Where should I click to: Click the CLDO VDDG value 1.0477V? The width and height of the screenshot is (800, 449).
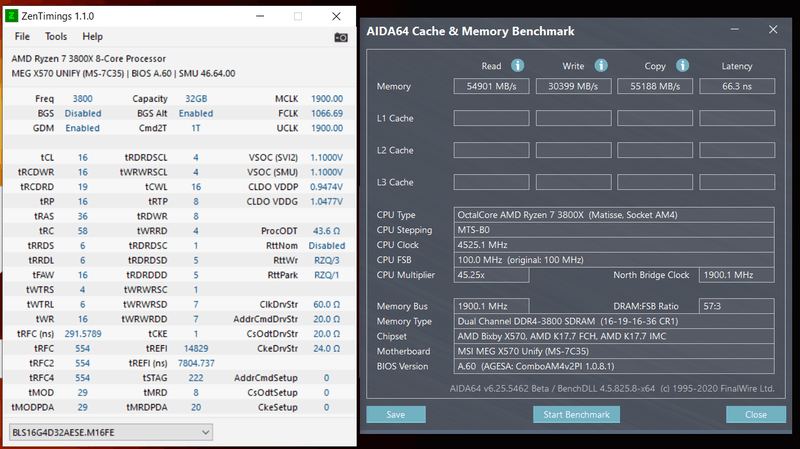tap(327, 202)
